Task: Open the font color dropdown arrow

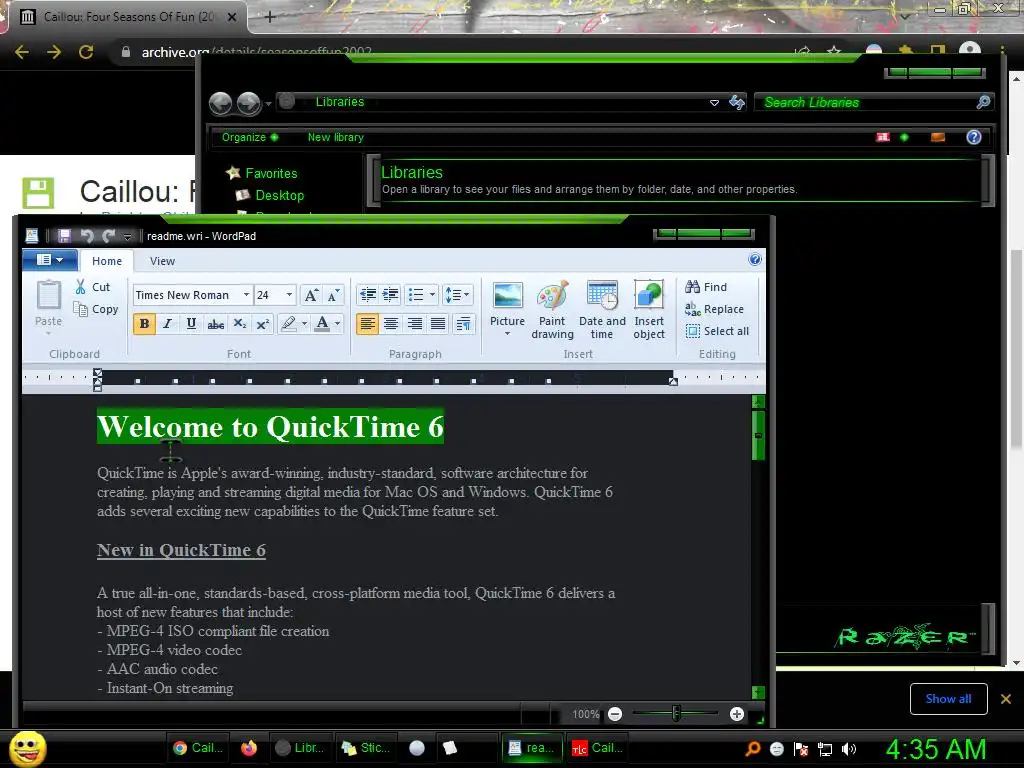Action: coord(338,323)
